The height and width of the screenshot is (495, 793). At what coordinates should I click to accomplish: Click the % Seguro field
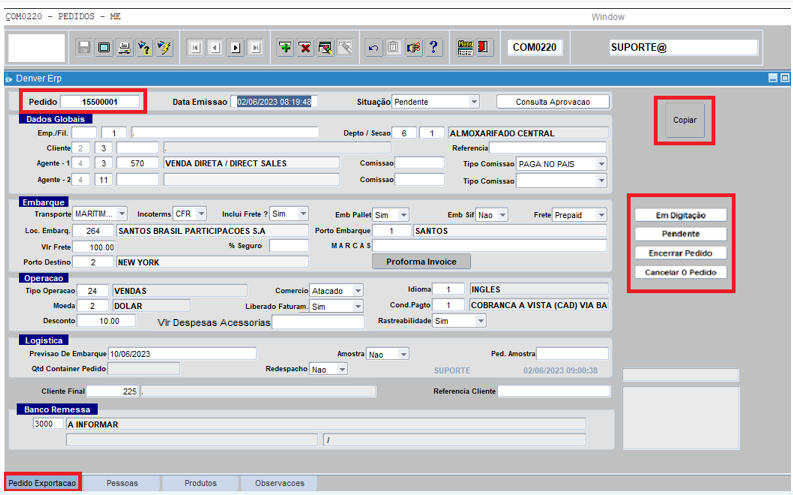[289, 246]
